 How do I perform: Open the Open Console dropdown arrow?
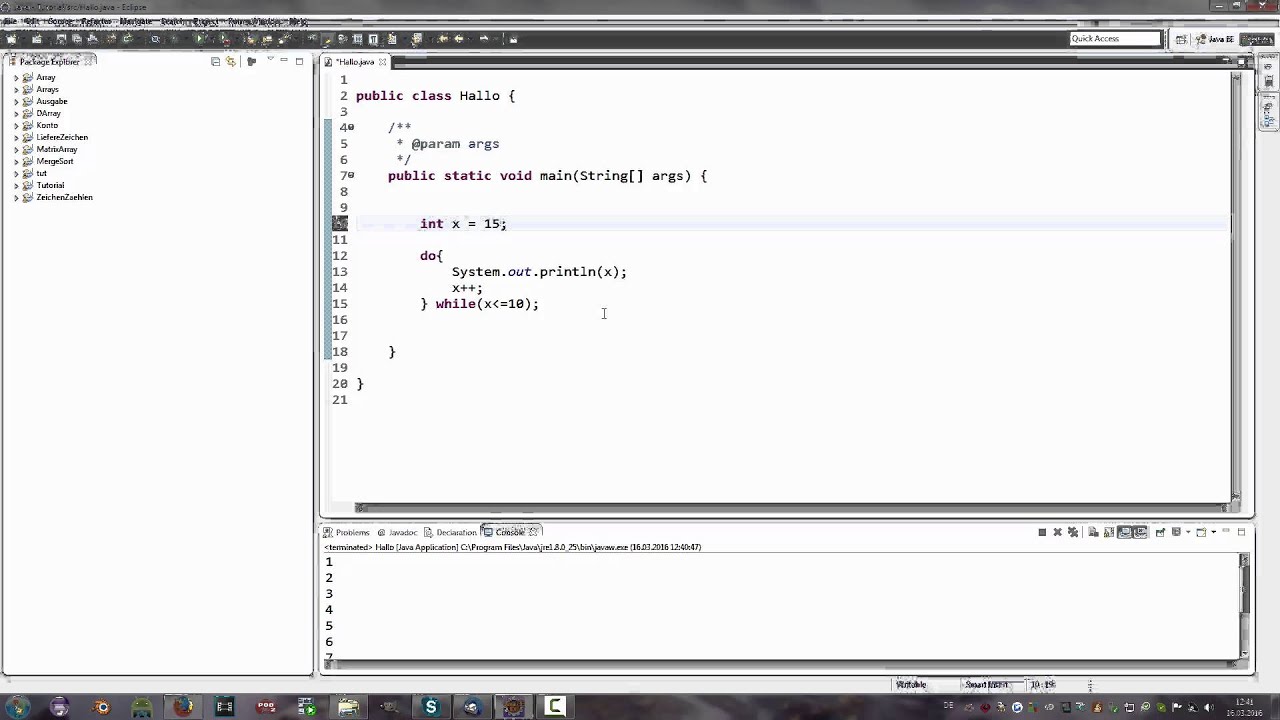pos(1214,532)
